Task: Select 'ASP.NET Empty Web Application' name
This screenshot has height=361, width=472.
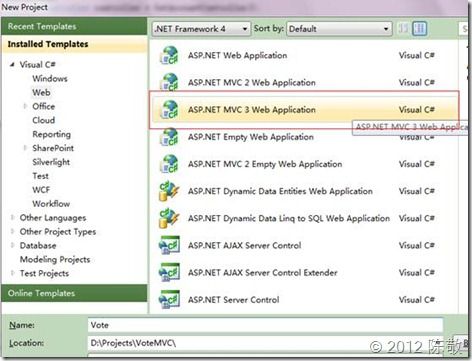Action: click(251, 137)
